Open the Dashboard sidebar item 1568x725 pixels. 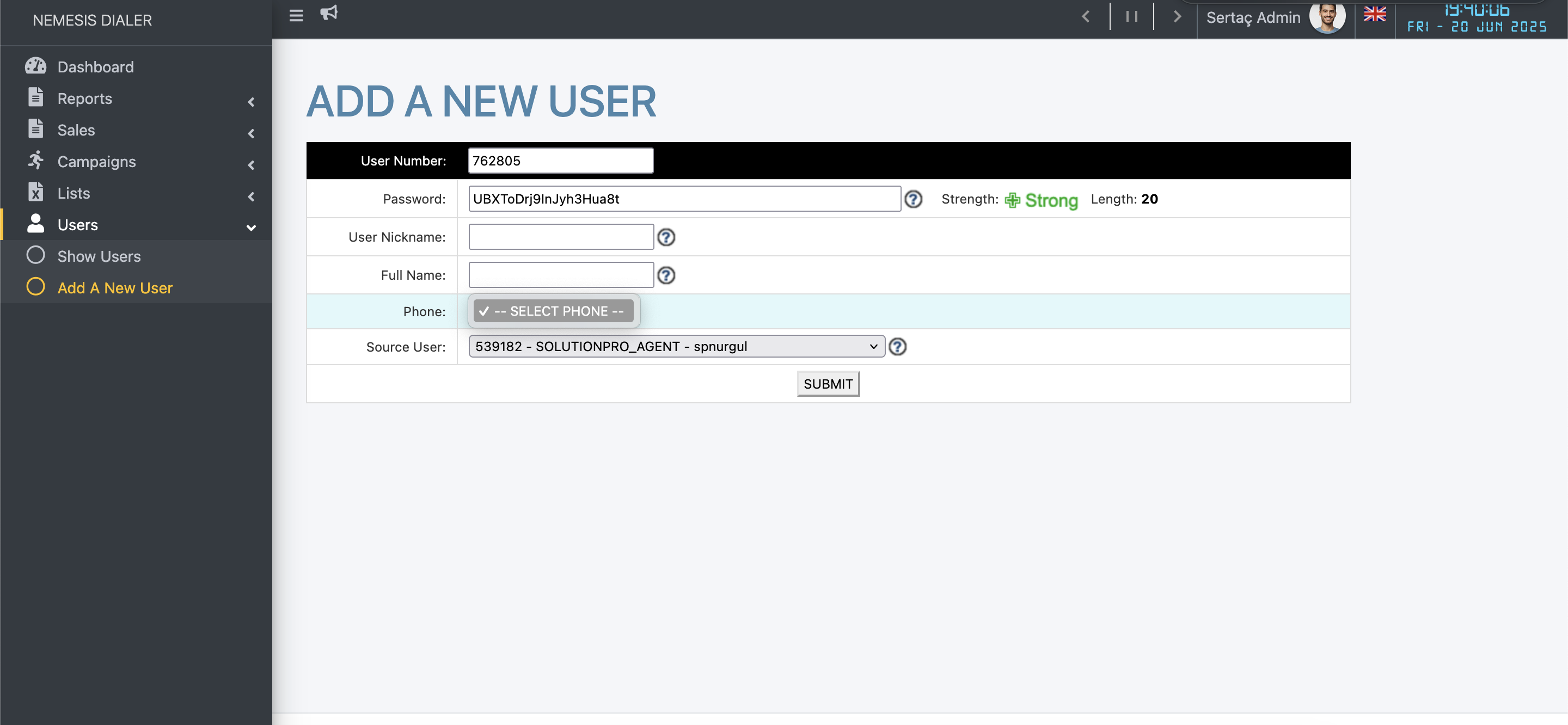click(96, 67)
